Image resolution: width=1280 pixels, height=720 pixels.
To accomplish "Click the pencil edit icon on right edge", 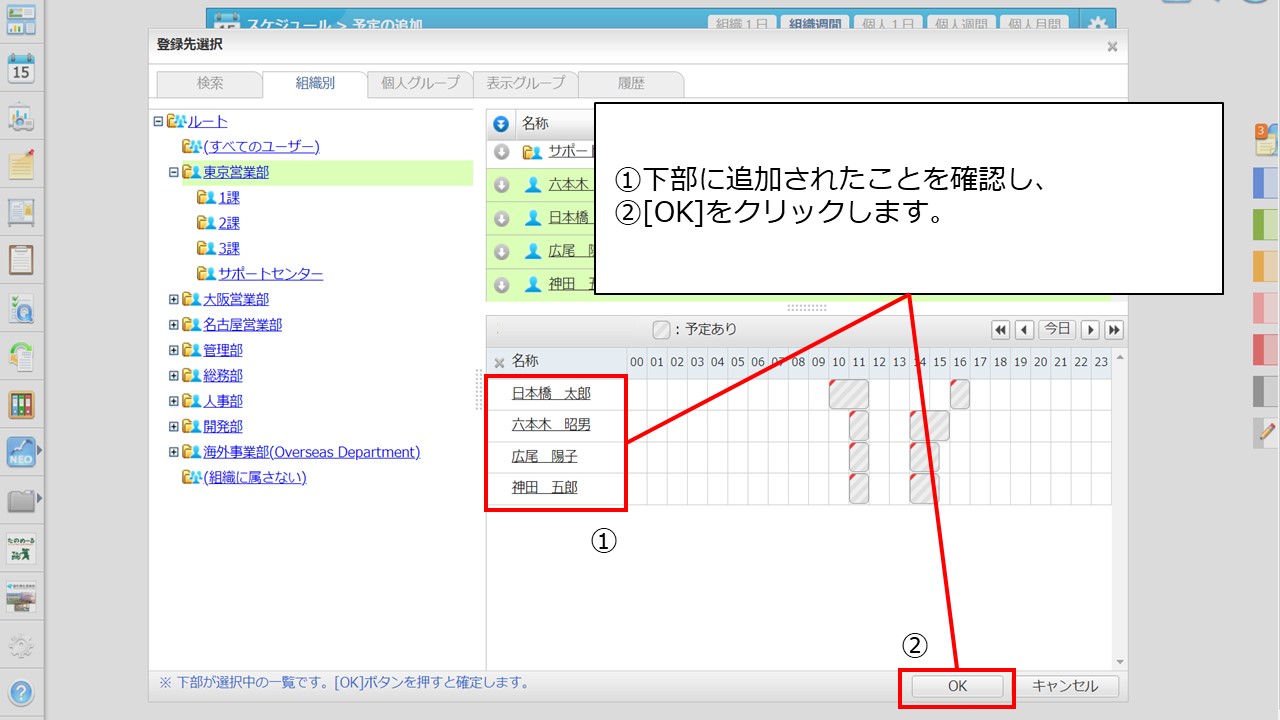I will point(1265,432).
